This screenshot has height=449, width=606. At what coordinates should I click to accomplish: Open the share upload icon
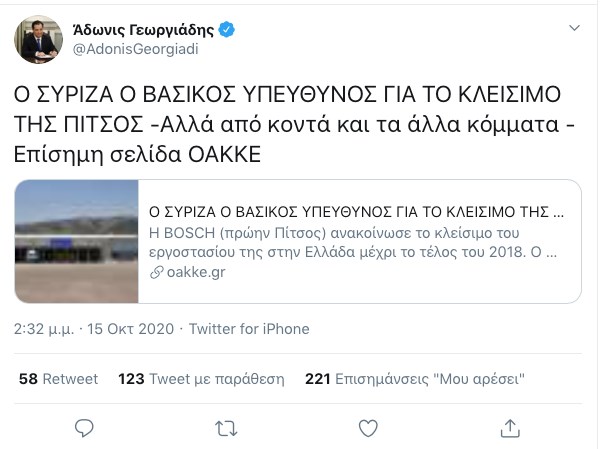tap(510, 428)
